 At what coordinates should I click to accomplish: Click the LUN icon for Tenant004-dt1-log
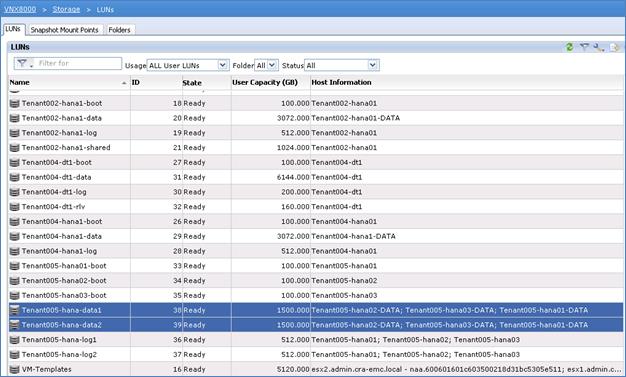pos(14,192)
